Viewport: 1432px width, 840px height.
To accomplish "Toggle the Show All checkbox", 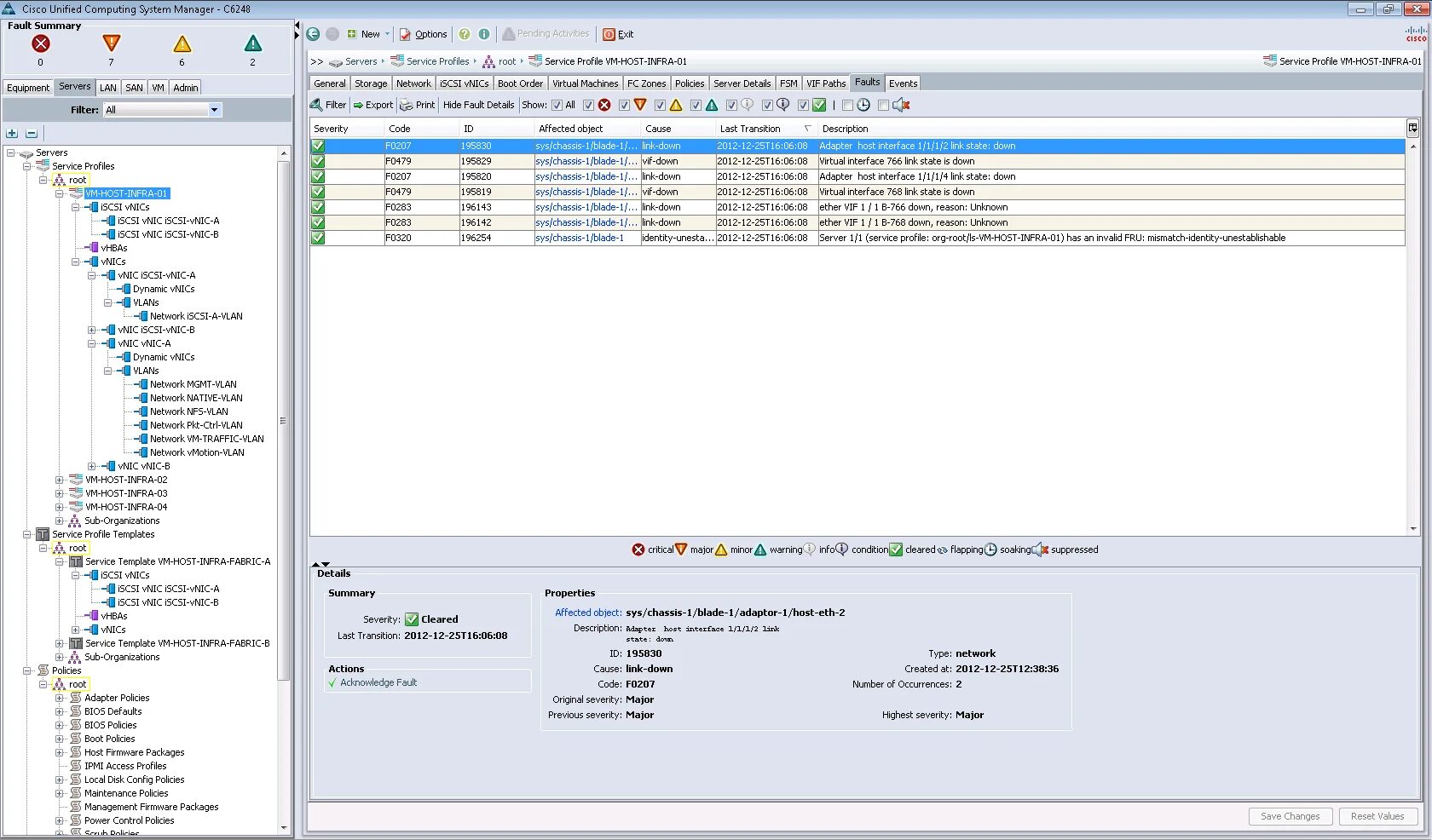I will (557, 105).
